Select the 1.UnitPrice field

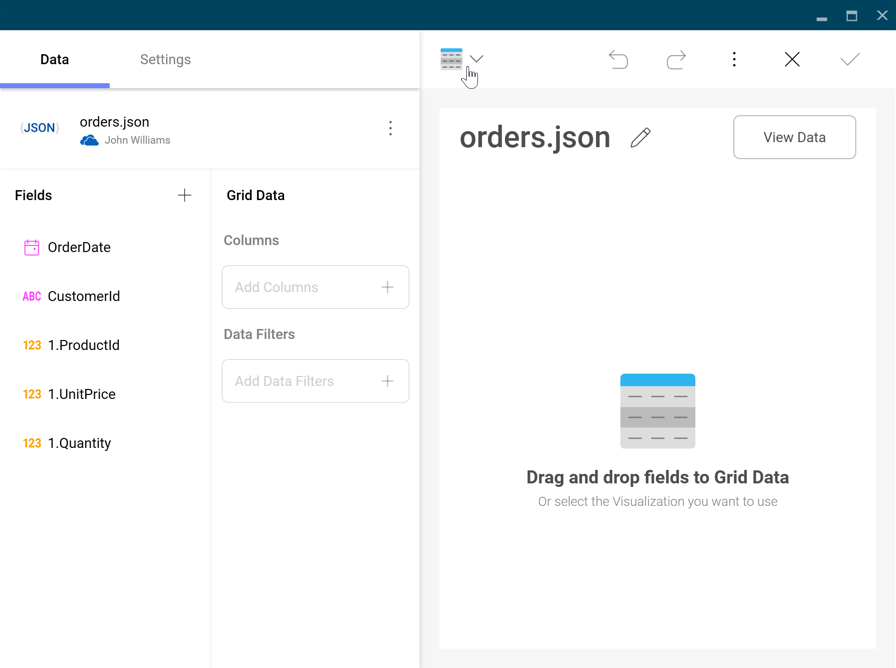(x=81, y=394)
